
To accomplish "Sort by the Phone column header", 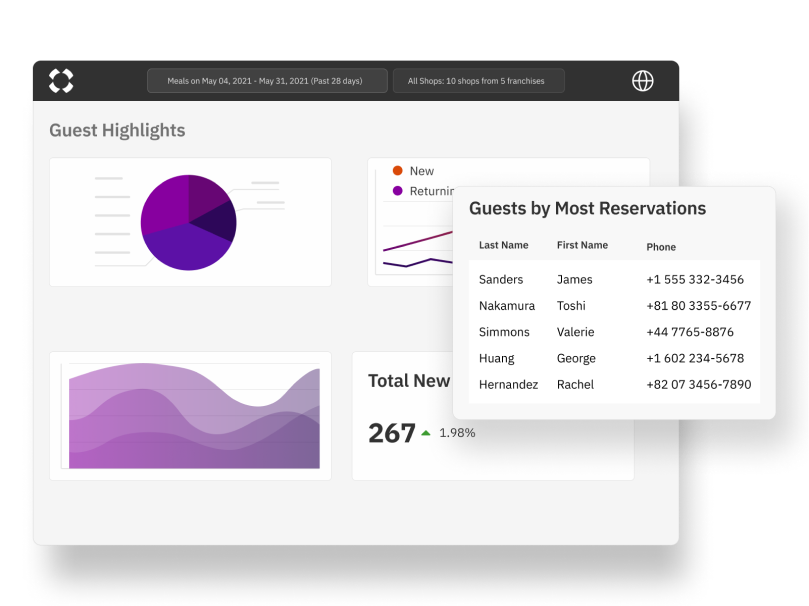I will coord(662,247).
